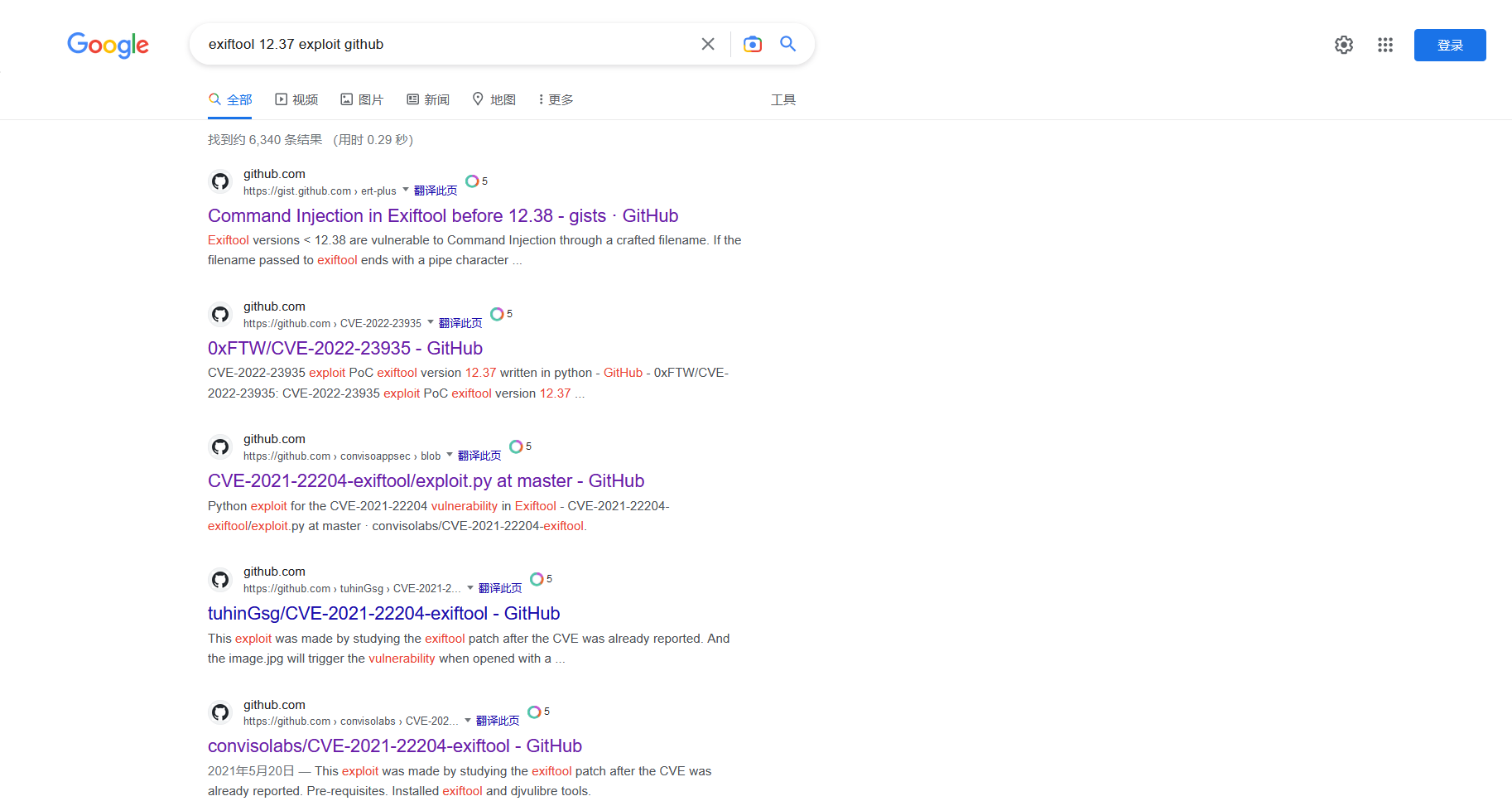Clear the search box with X icon
The width and height of the screenshot is (1512, 801).
[x=708, y=44]
